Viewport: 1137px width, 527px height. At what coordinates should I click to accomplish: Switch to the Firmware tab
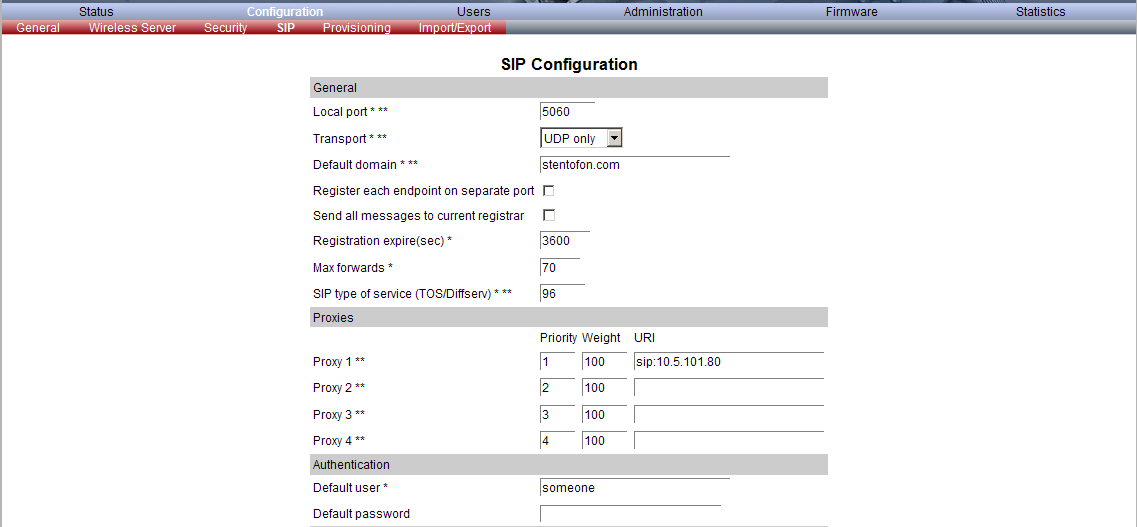851,12
